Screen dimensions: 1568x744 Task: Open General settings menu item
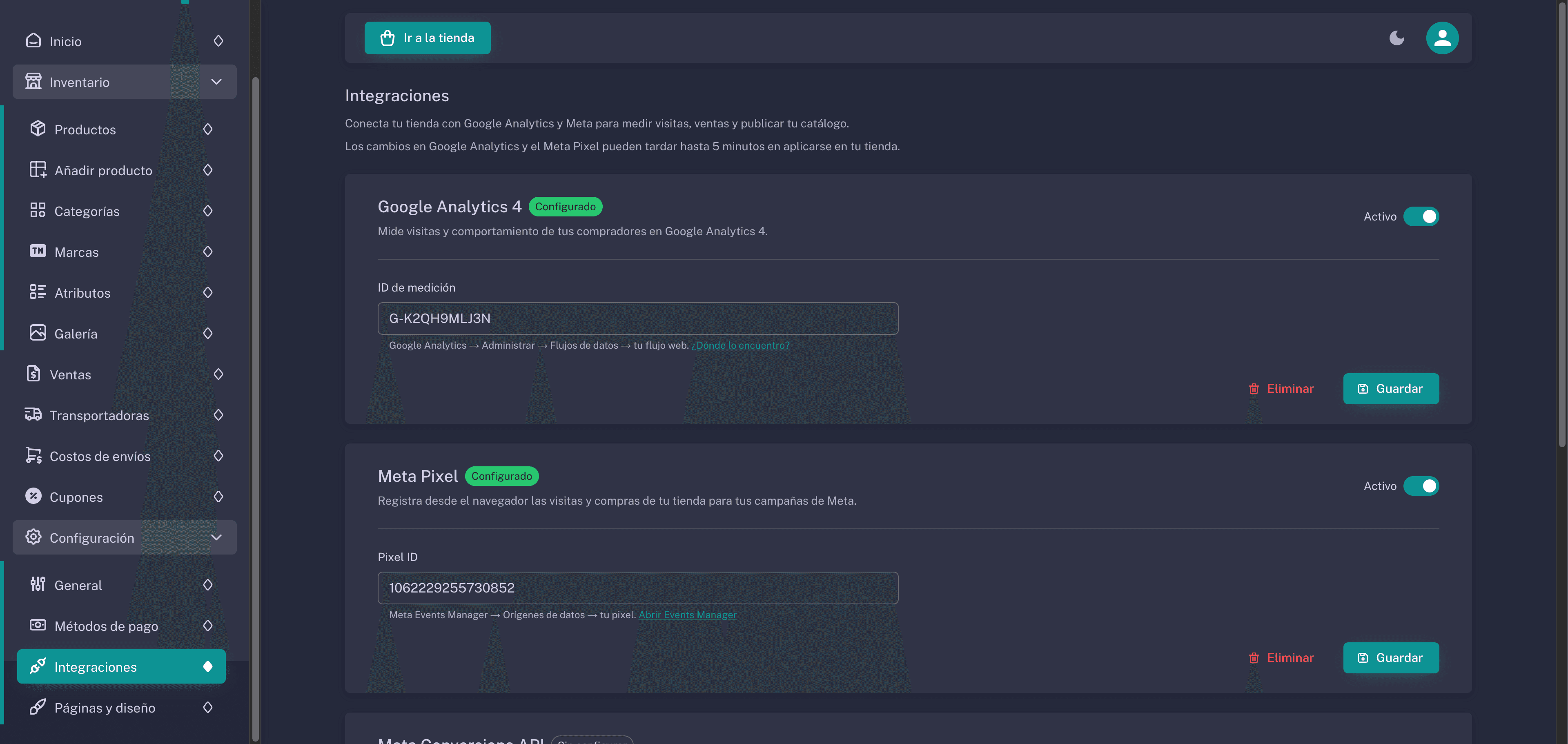pos(121,584)
